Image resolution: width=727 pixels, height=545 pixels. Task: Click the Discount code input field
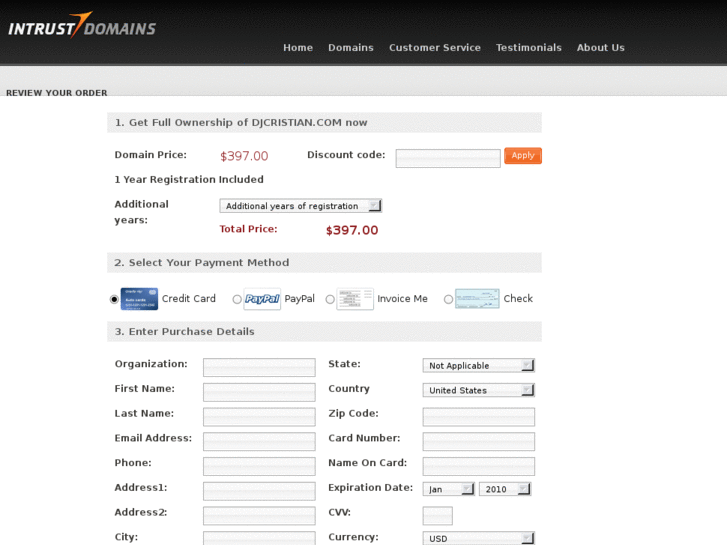[447, 158]
